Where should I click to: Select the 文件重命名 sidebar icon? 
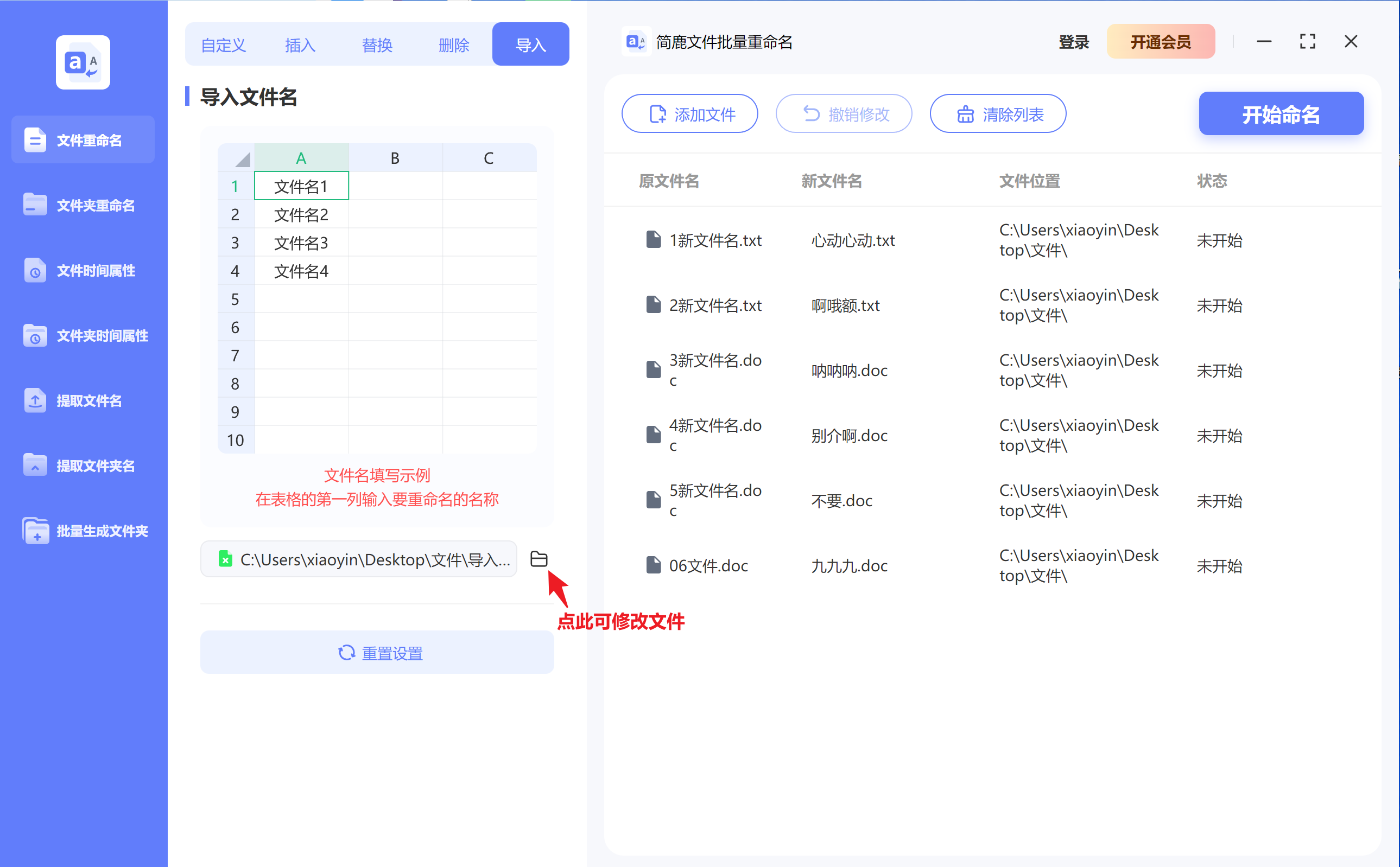(83, 139)
